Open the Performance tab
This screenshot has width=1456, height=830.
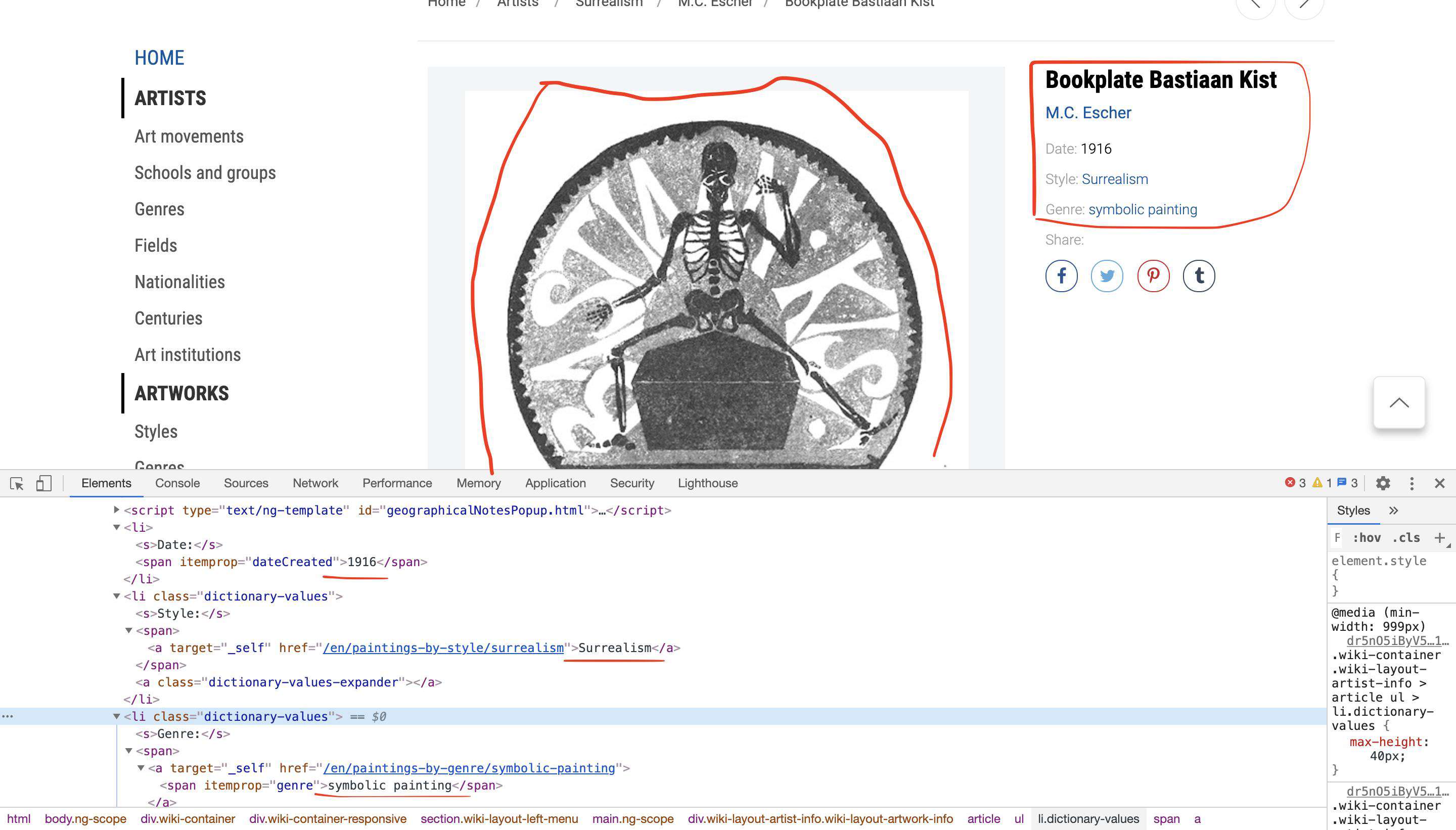pos(397,483)
